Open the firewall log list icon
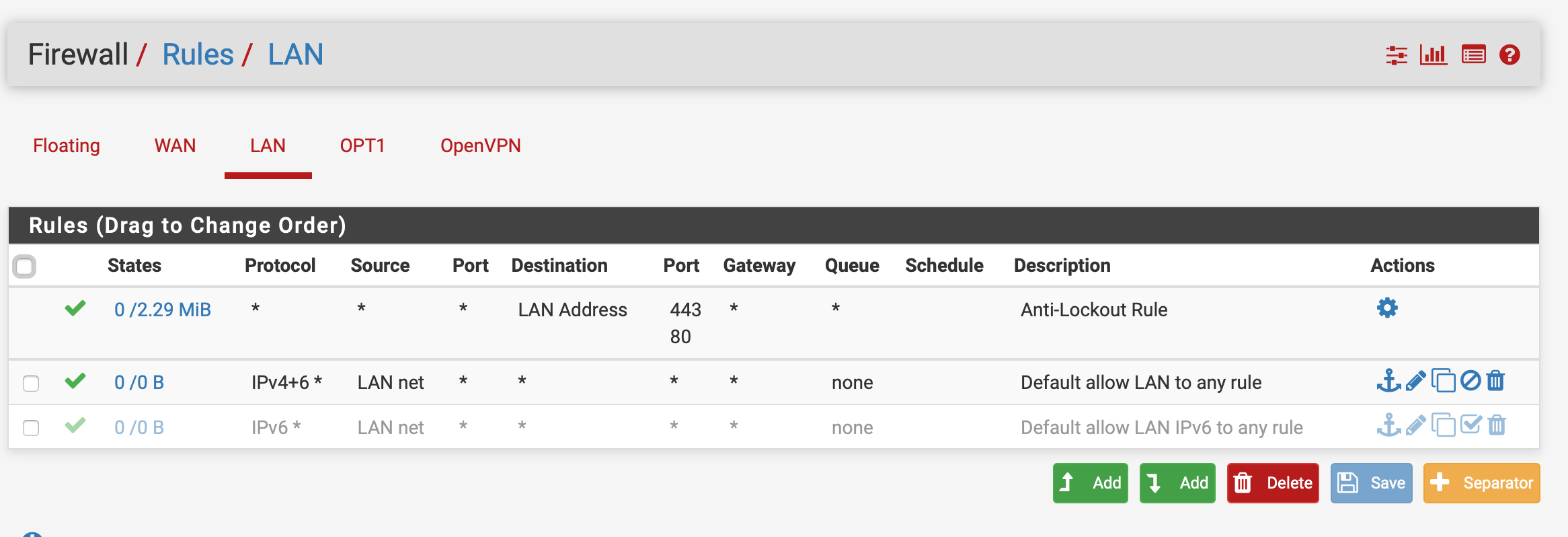1568x537 pixels. [x=1473, y=55]
